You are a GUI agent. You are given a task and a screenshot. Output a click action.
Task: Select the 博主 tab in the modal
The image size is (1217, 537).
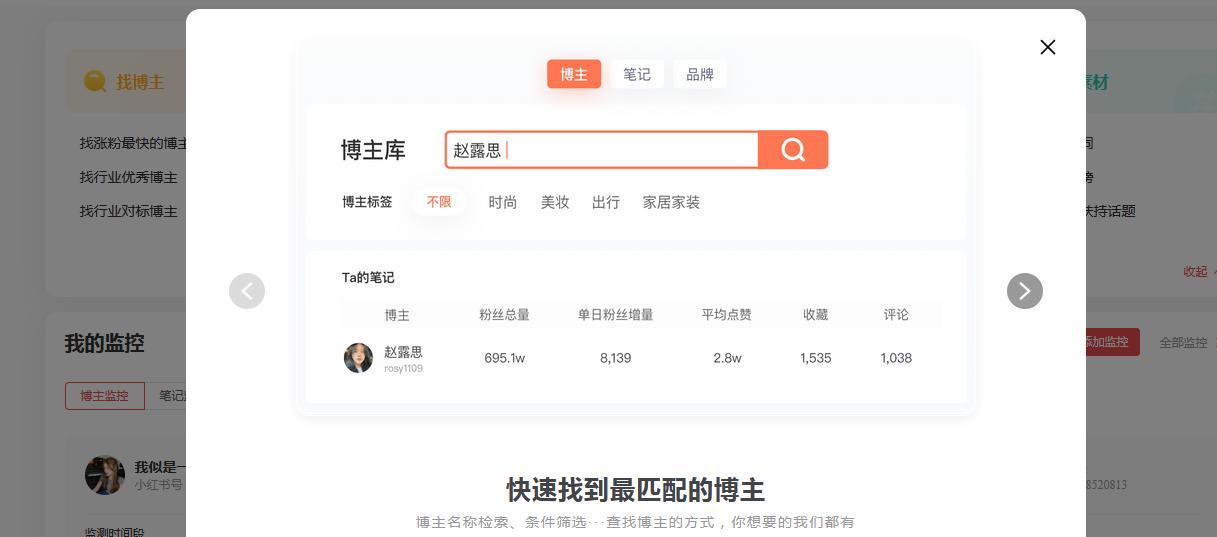[x=574, y=74]
